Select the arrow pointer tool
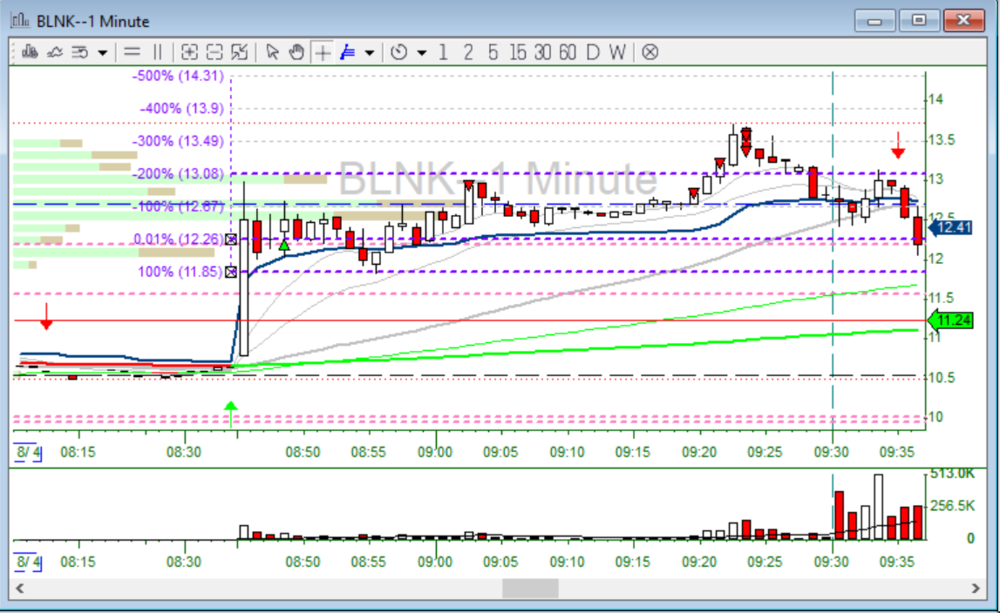This screenshot has height=613, width=1000. [x=272, y=52]
